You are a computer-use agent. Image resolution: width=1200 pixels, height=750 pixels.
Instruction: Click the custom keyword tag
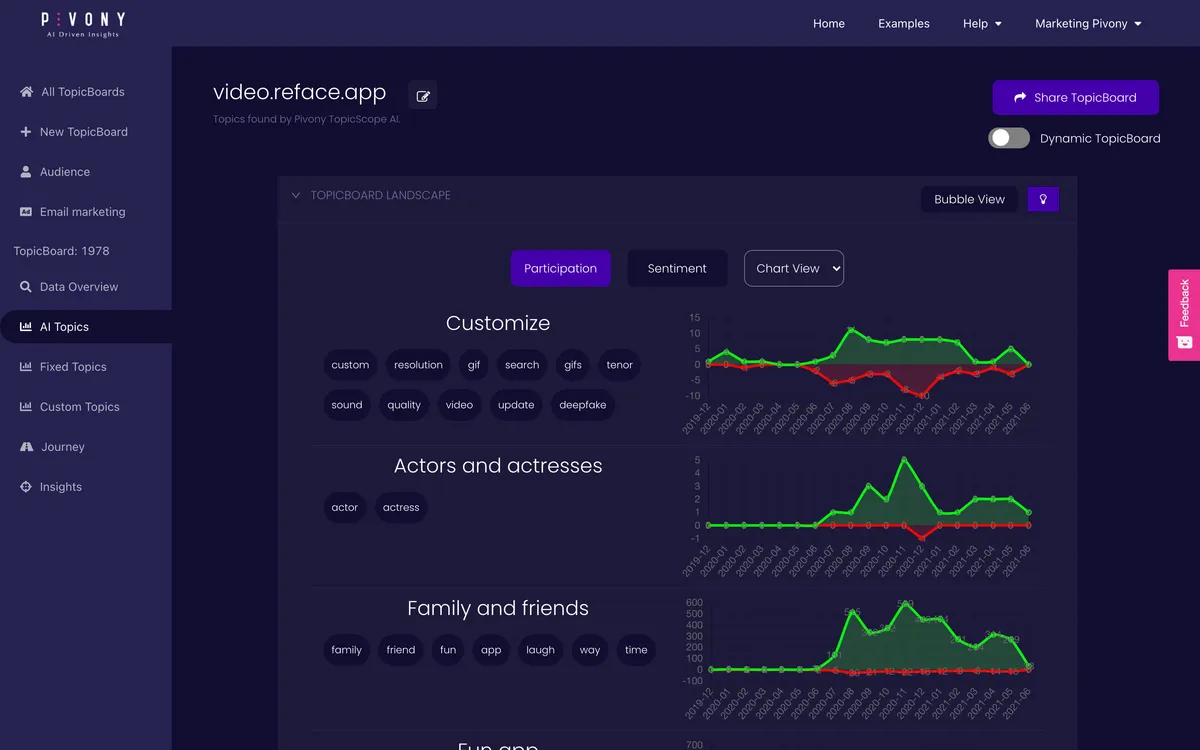(x=350, y=365)
